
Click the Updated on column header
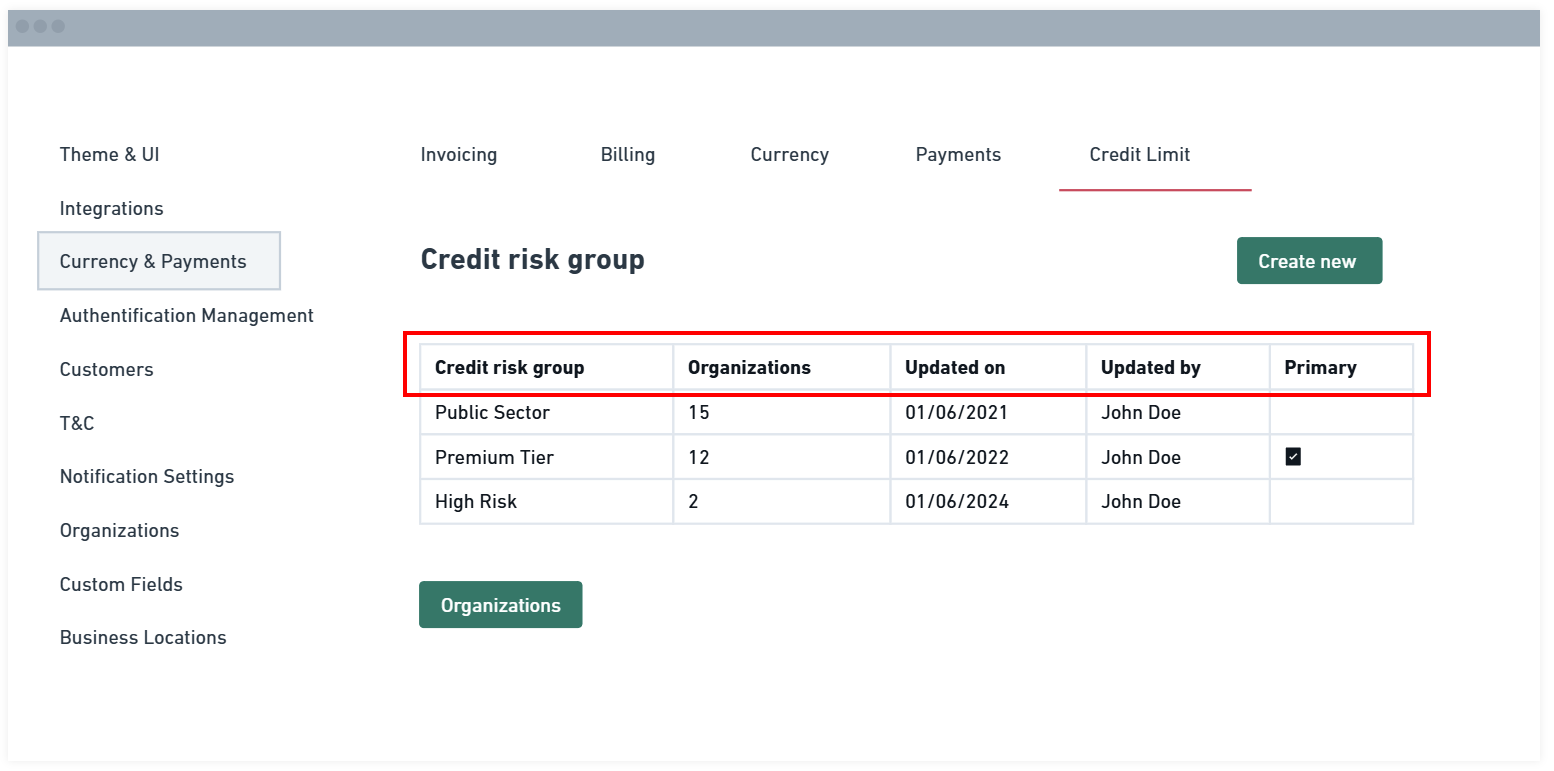pyautogui.click(x=988, y=367)
